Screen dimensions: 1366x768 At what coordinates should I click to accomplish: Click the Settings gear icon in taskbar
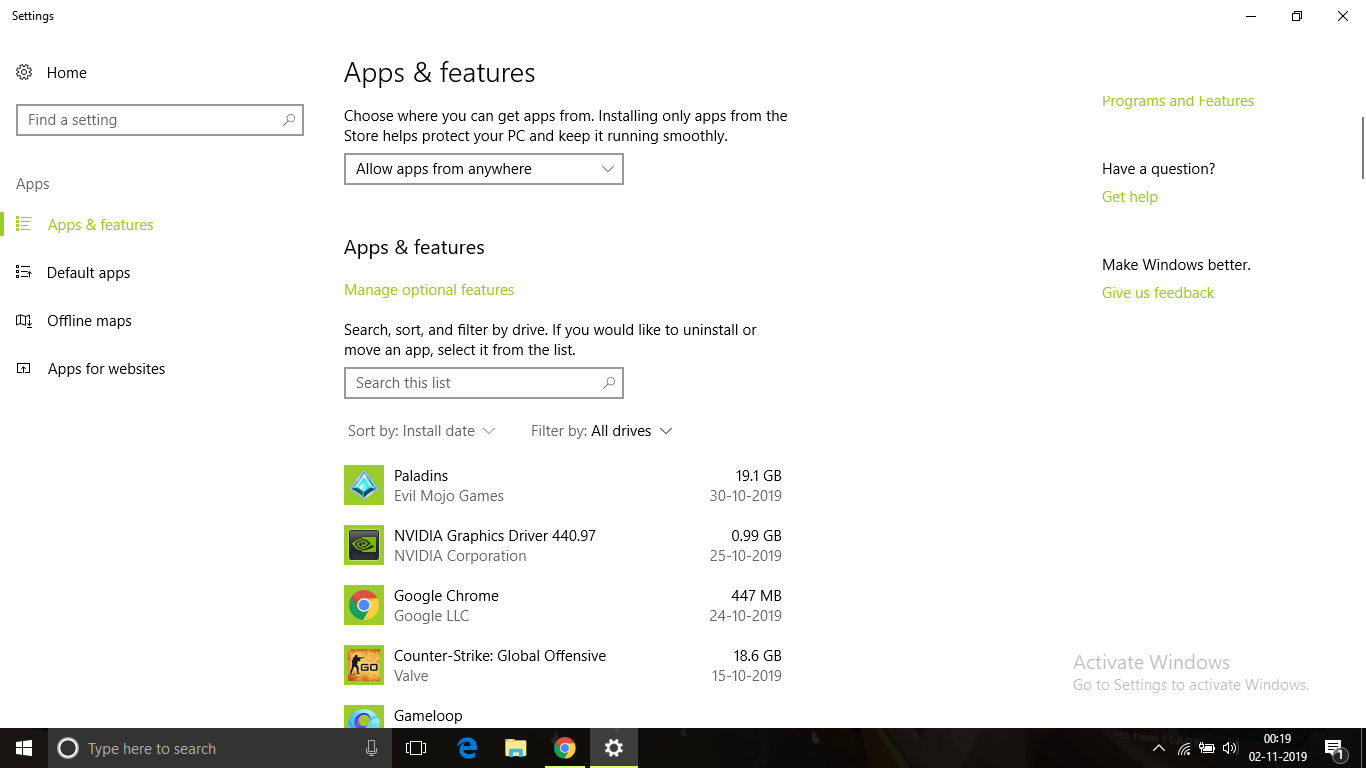point(614,748)
